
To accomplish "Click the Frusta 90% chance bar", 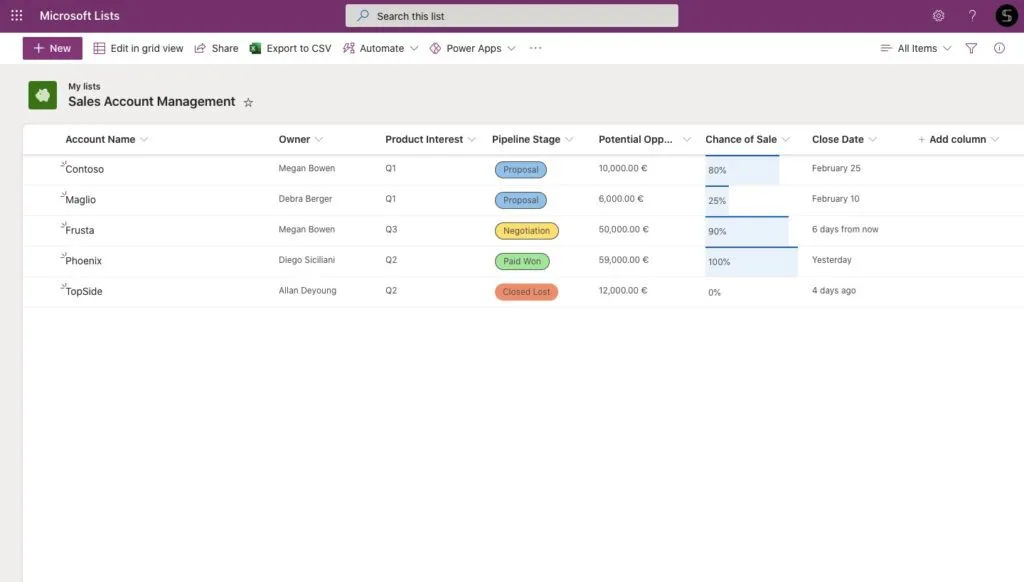I will pyautogui.click(x=746, y=231).
